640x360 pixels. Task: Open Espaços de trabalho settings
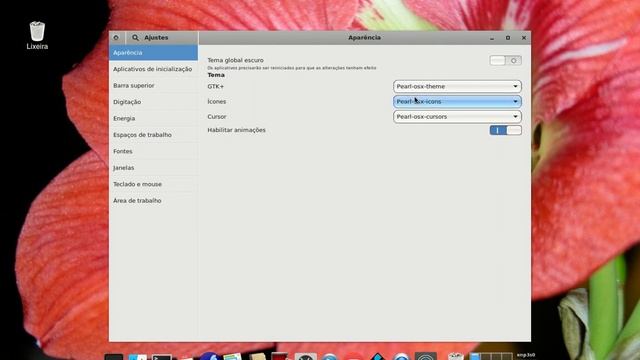point(153,135)
